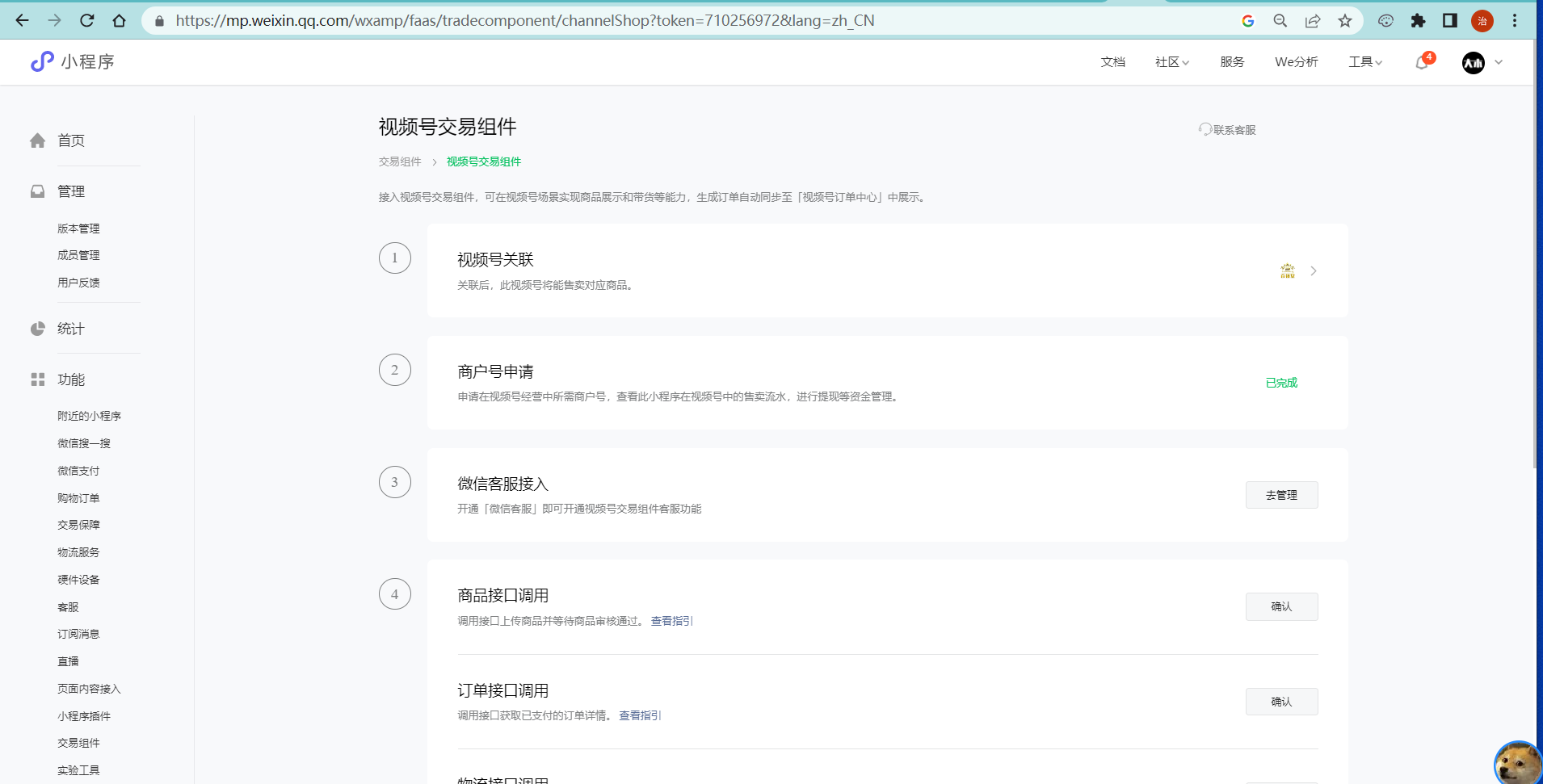Confirm the 商品接口调用 step

(1281, 606)
